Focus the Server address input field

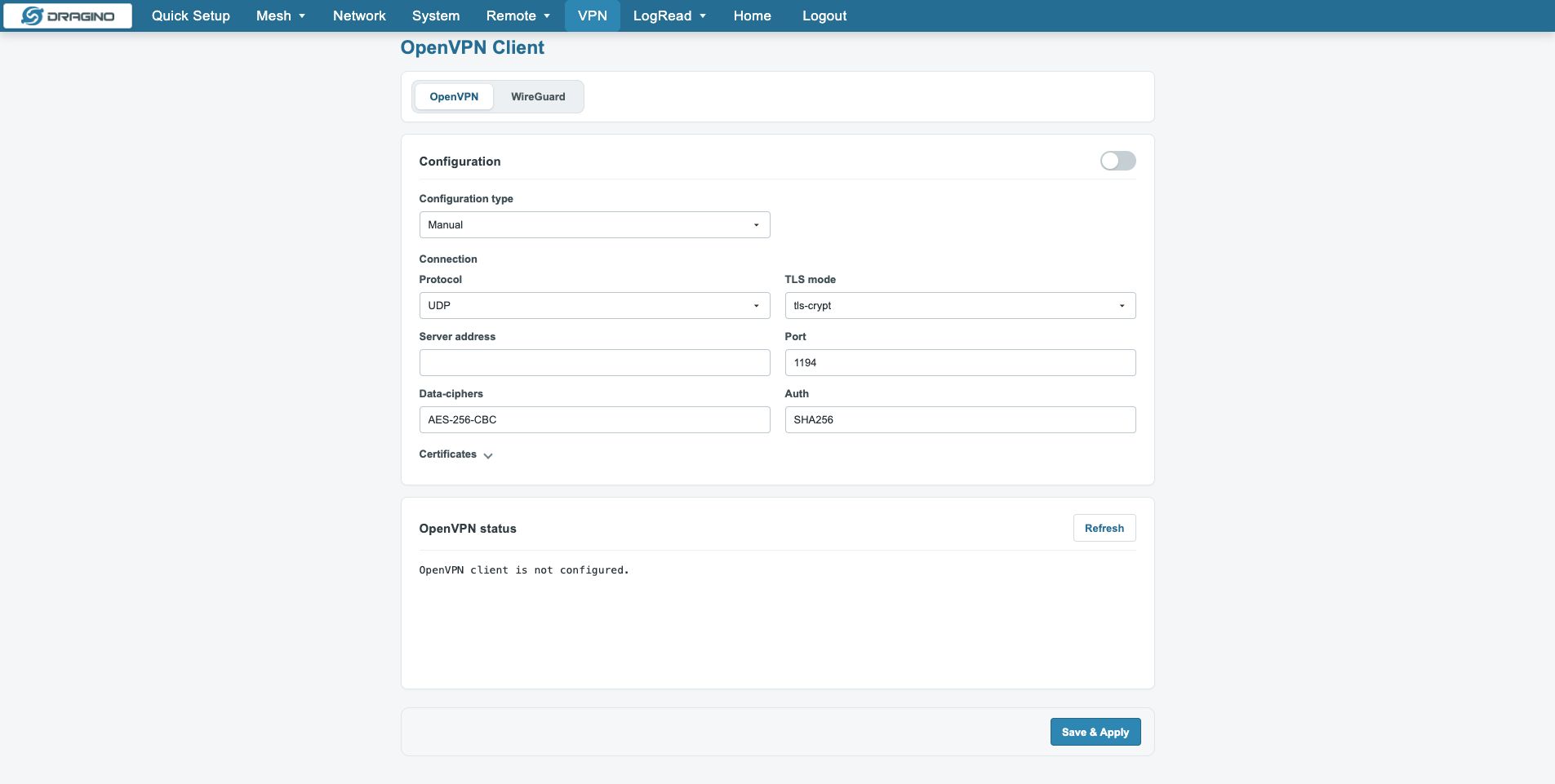click(594, 362)
